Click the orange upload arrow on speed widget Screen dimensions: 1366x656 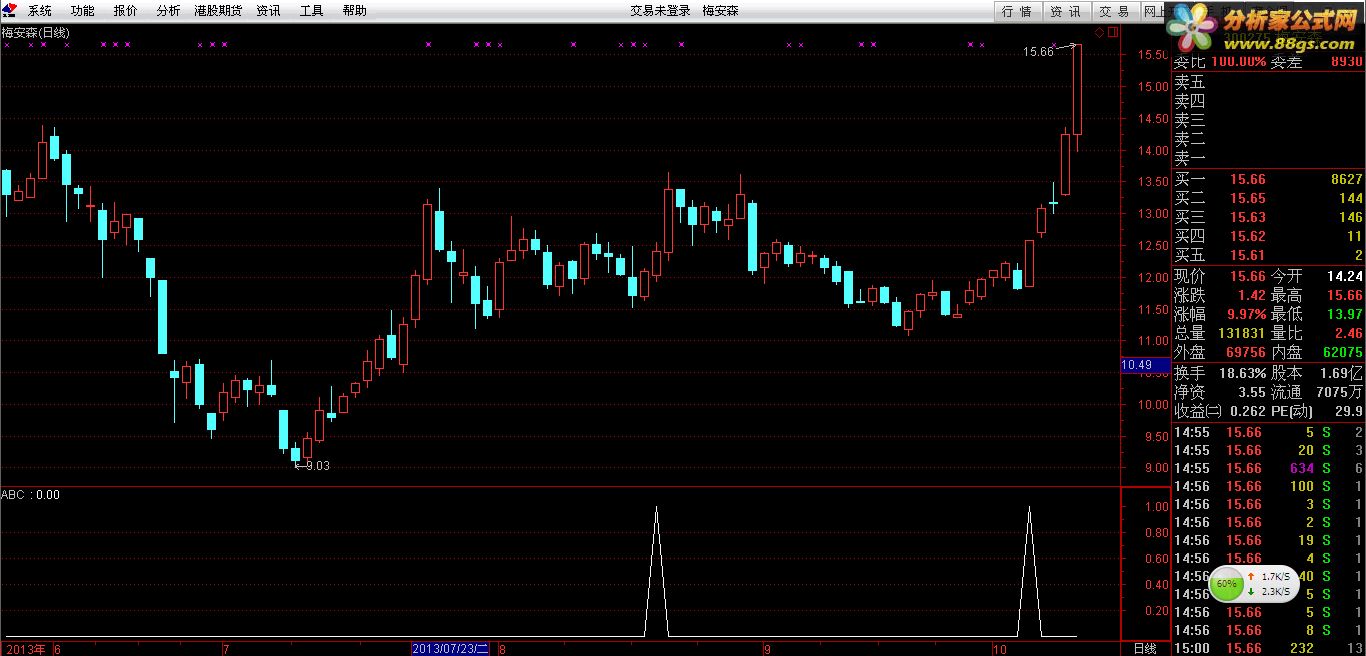(x=1251, y=577)
